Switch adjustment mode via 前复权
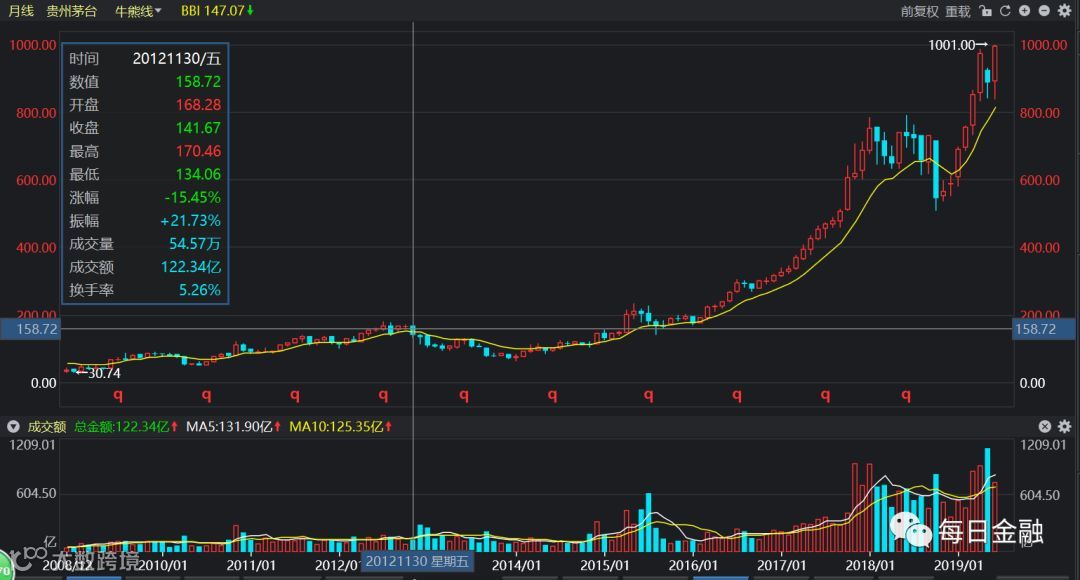The image size is (1080, 580). point(920,12)
